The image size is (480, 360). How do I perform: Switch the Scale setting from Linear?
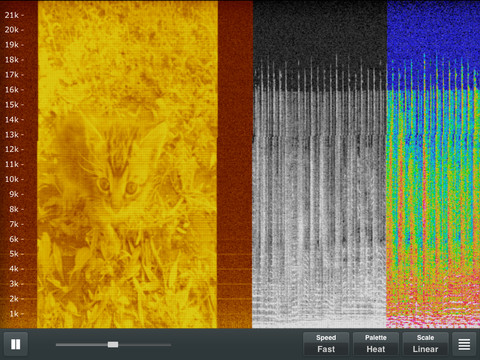tap(425, 344)
